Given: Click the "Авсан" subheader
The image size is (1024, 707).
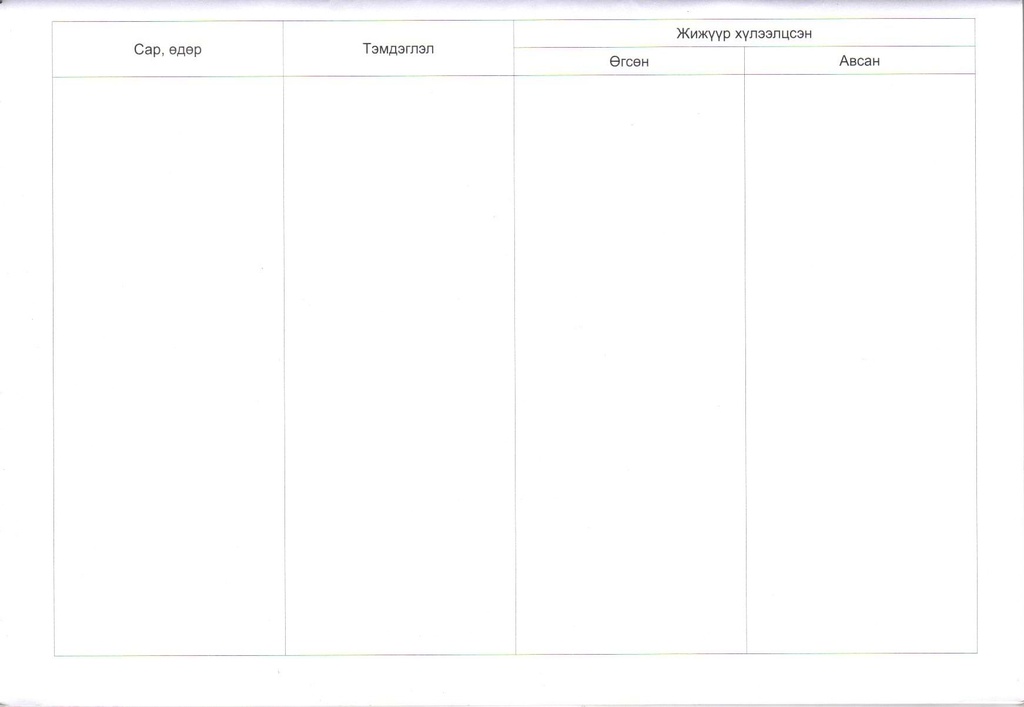Looking at the screenshot, I should click(x=859, y=61).
